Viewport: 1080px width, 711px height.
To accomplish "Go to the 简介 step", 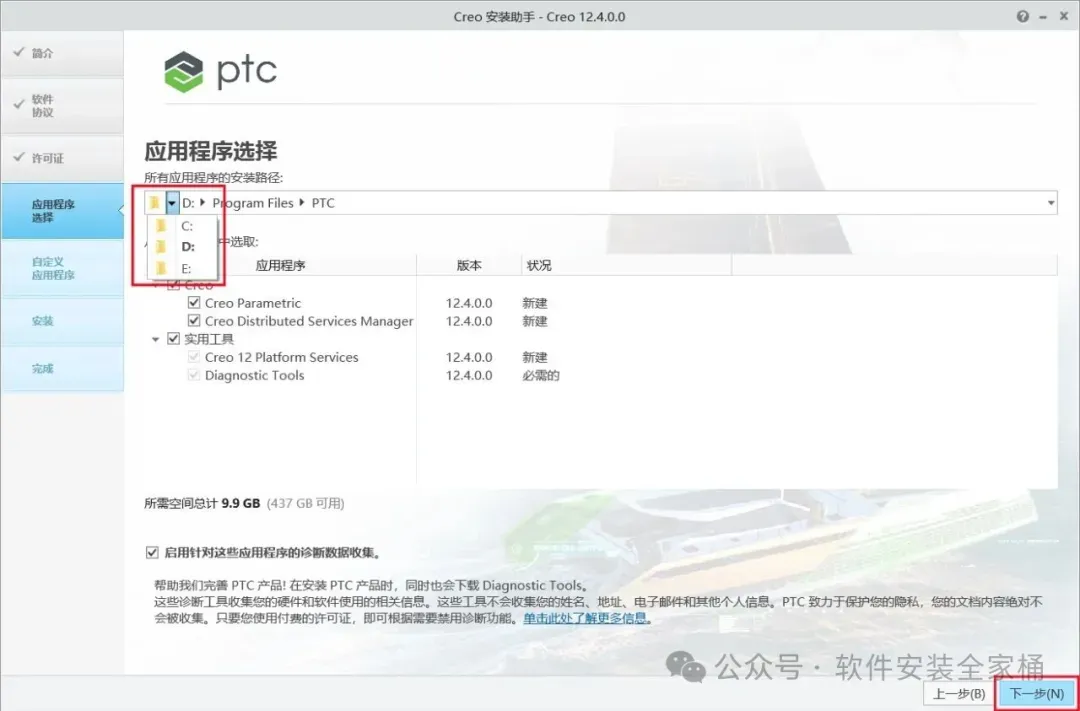I will tap(62, 53).
